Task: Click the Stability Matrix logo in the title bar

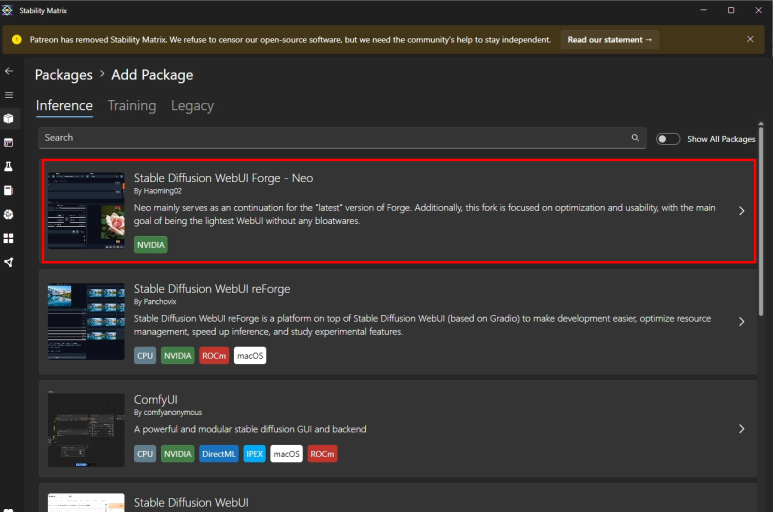Action: point(7,10)
